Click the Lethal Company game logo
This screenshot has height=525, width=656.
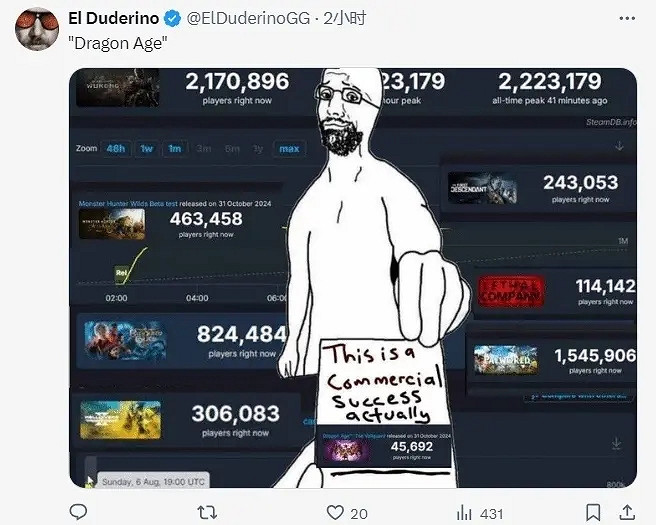pyautogui.click(x=511, y=291)
